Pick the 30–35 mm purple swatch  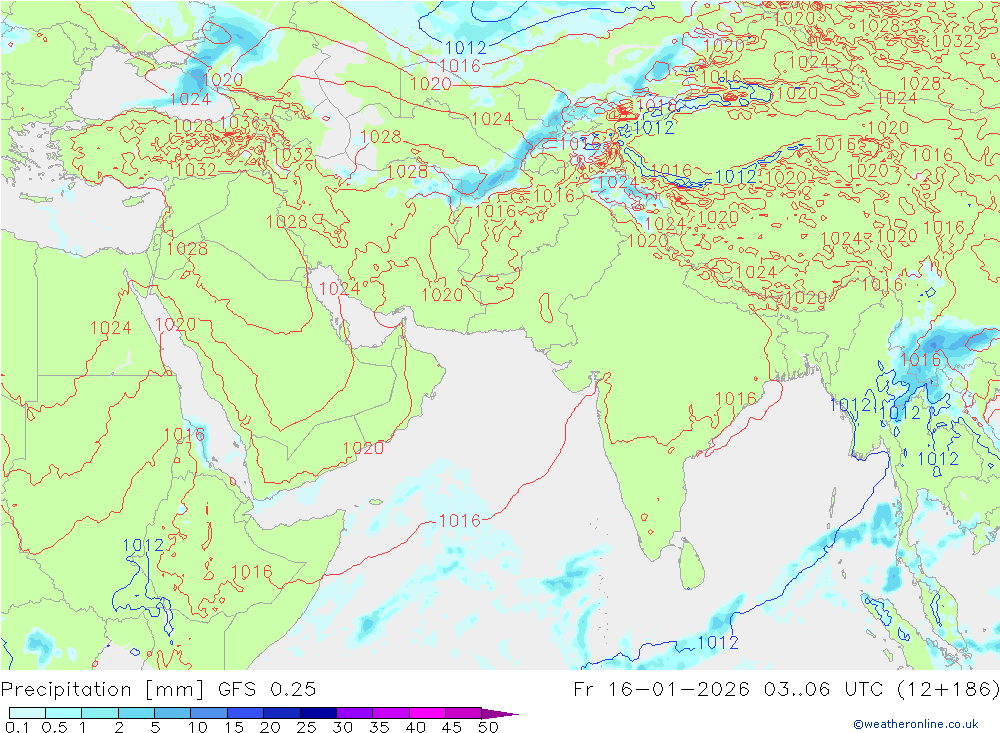pyautogui.click(x=354, y=713)
